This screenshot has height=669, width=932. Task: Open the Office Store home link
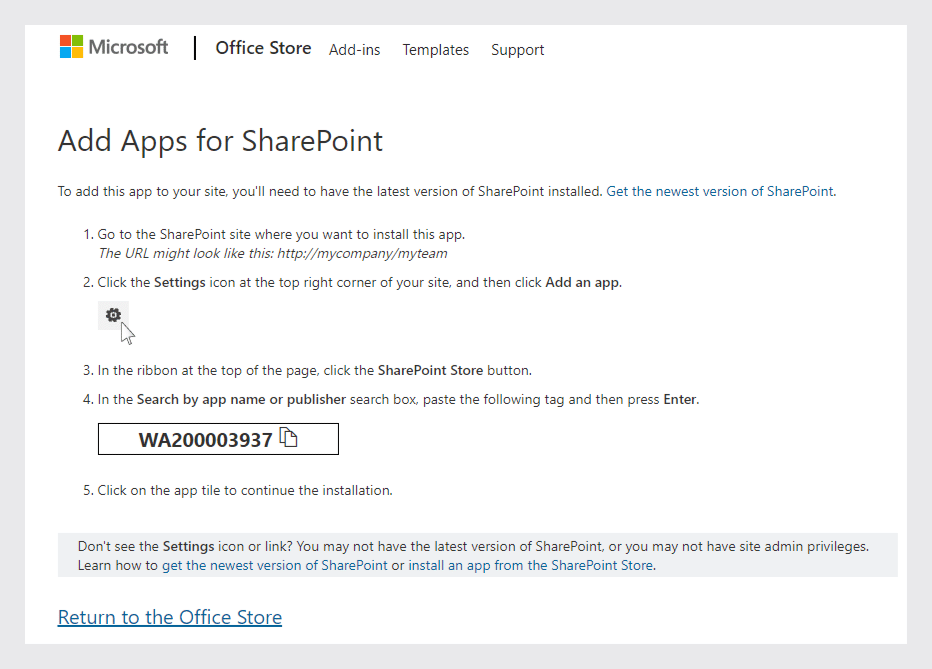[263, 48]
